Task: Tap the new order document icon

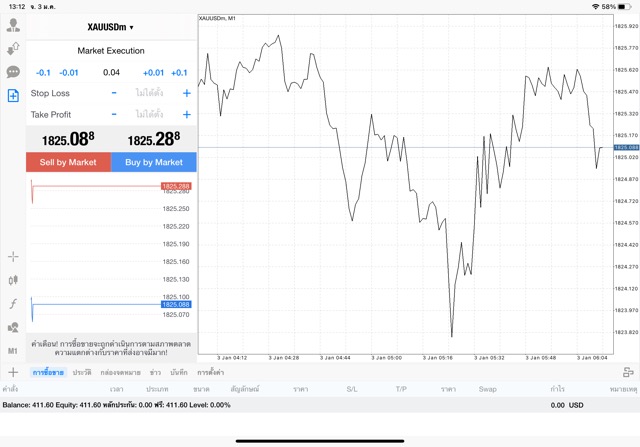Action: pyautogui.click(x=13, y=96)
